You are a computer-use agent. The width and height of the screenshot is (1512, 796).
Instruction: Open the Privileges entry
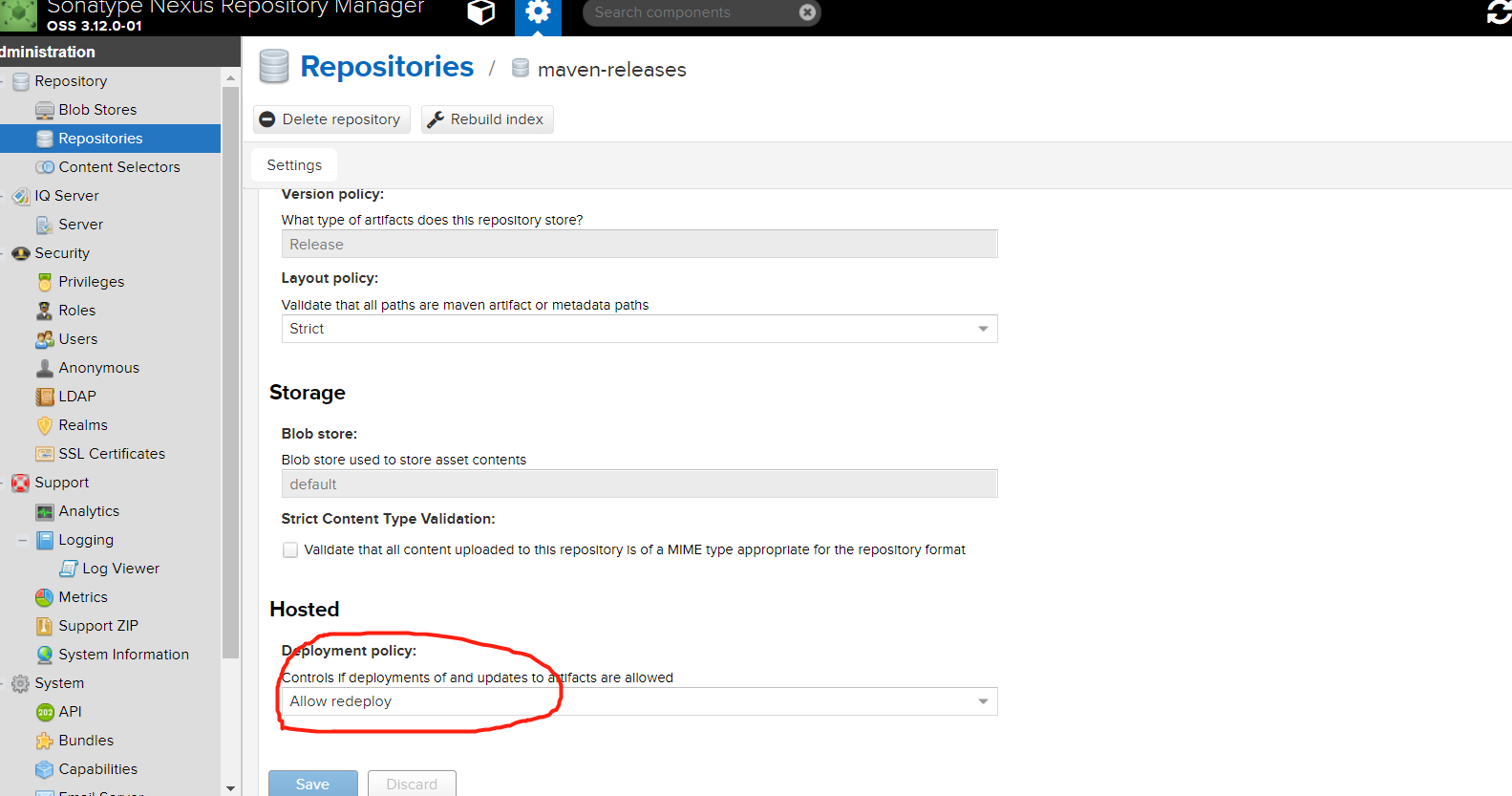pos(92,282)
